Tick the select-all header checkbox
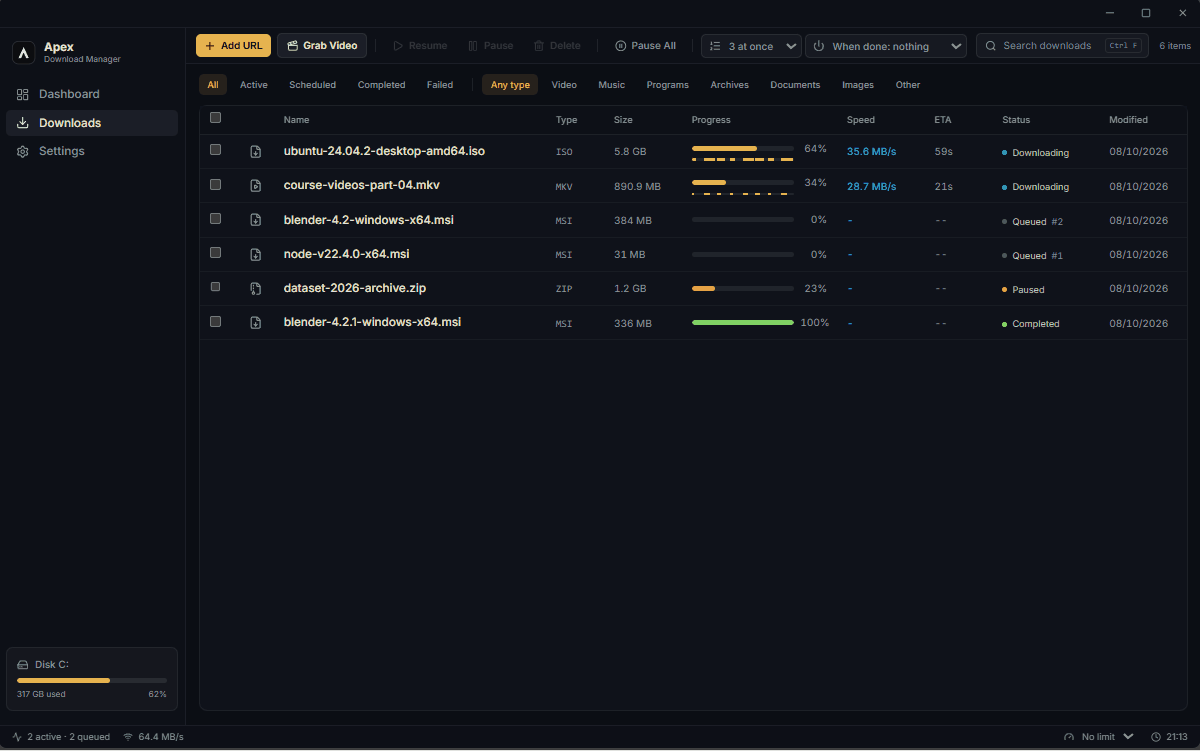Image resolution: width=1200 pixels, height=751 pixels. point(215,118)
